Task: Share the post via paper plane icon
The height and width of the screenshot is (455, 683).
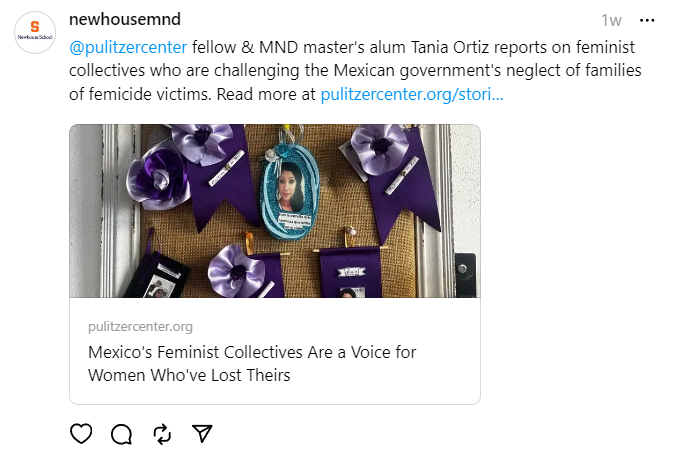Action: tap(202, 434)
